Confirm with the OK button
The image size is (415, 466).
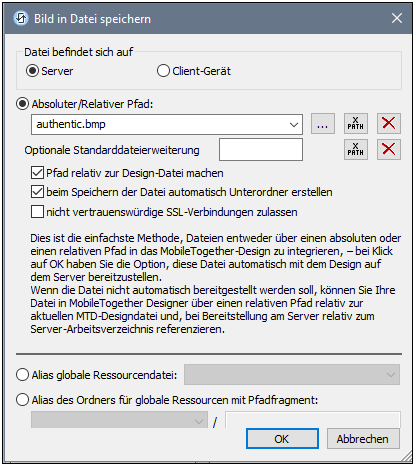click(x=282, y=439)
